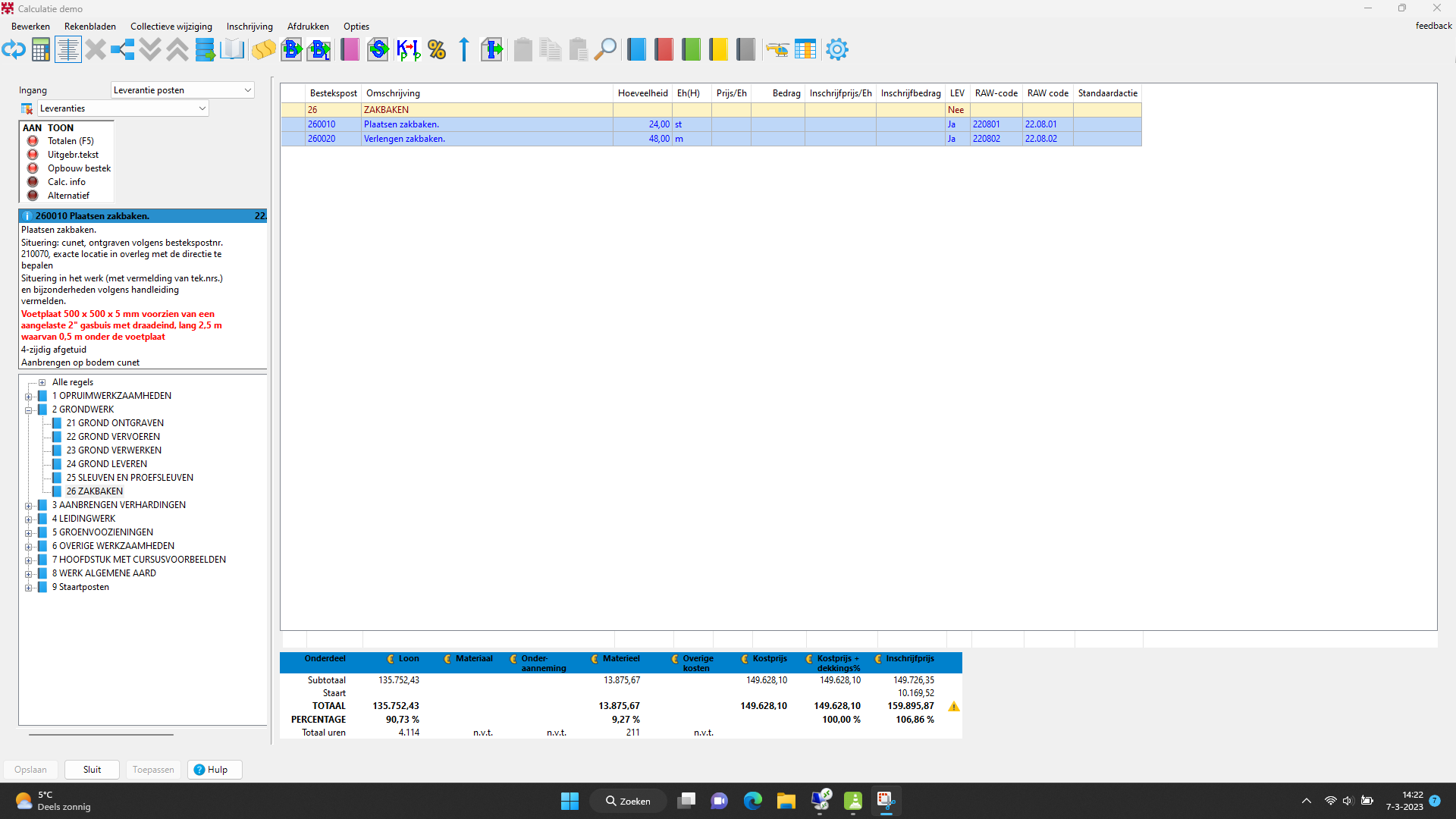This screenshot has height=819, width=1456.
Task: Collapse the 2 GRONDWERK tree node
Action: point(29,410)
